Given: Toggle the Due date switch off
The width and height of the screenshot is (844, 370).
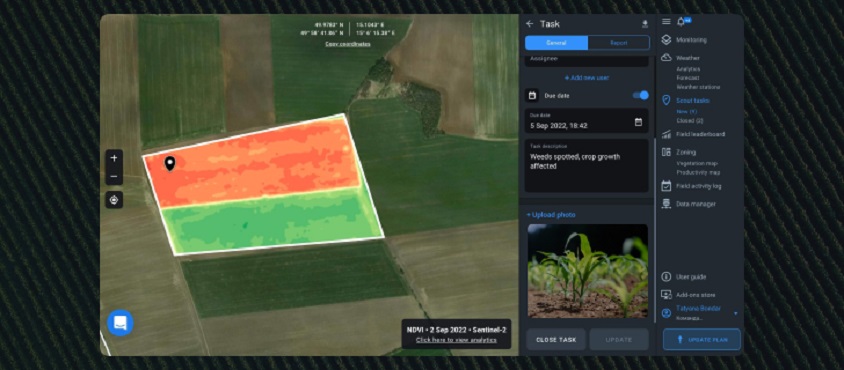Looking at the screenshot, I should (641, 95).
